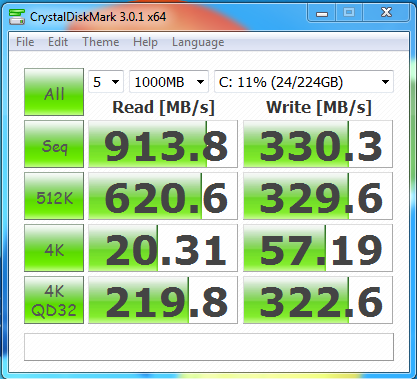Click the CrystalDiskMark title bar app icon
The width and height of the screenshot is (417, 379).
click(17, 17)
